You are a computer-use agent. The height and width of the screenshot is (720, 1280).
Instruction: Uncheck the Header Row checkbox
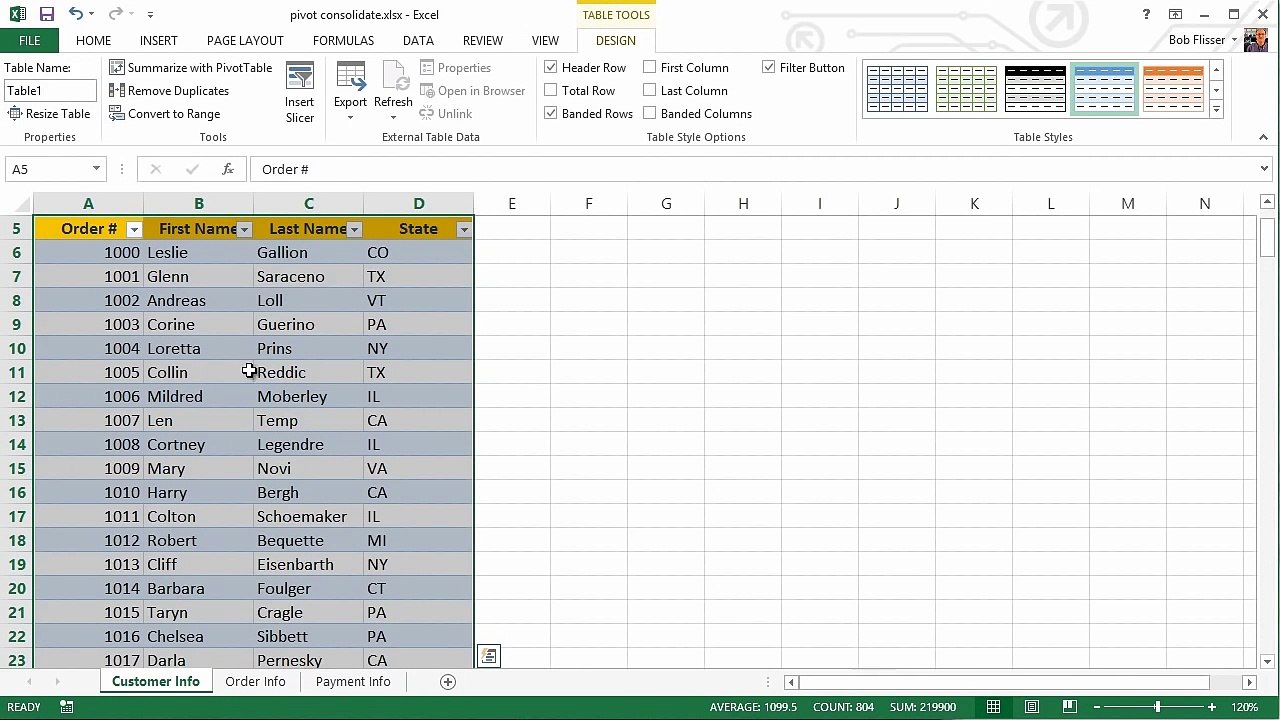[551, 67]
